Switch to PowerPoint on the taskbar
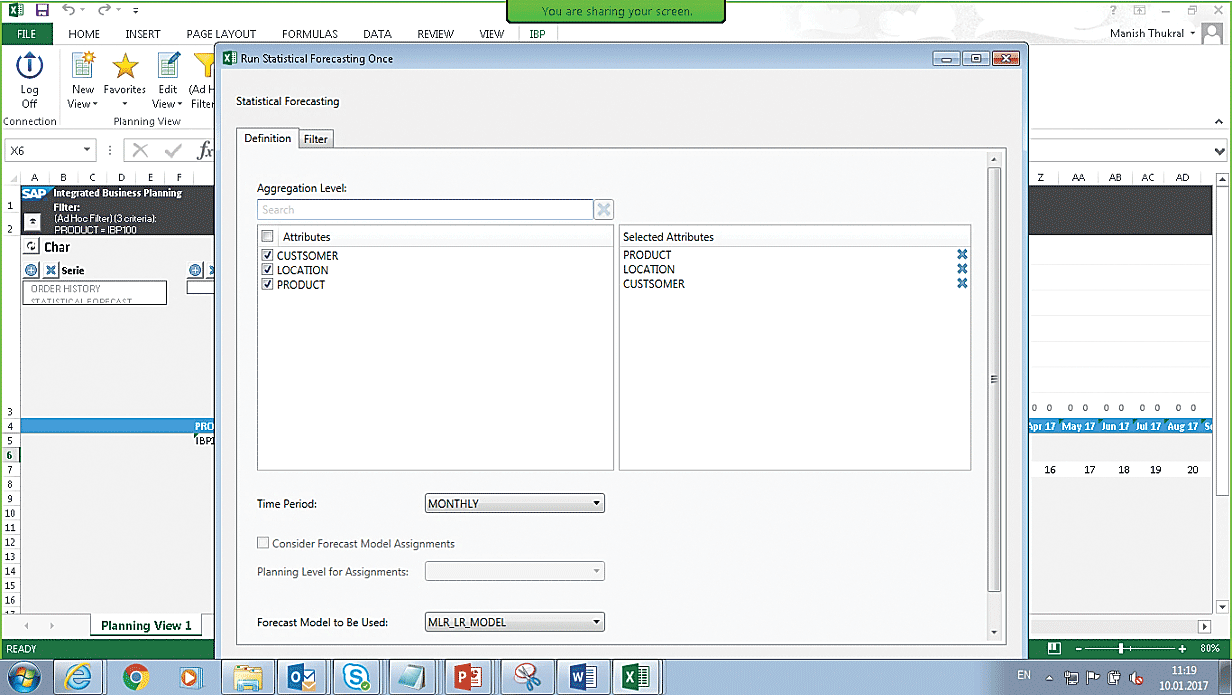Screen dimensions: 1232x695 [x=469, y=677]
